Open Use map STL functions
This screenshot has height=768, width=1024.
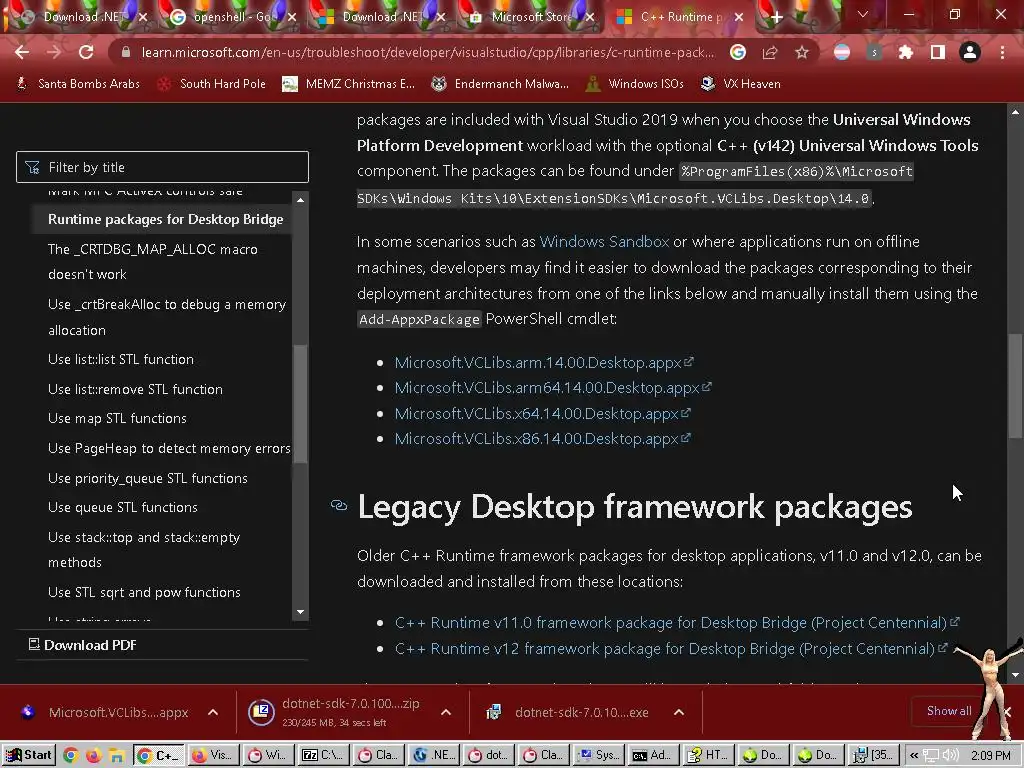coord(117,419)
